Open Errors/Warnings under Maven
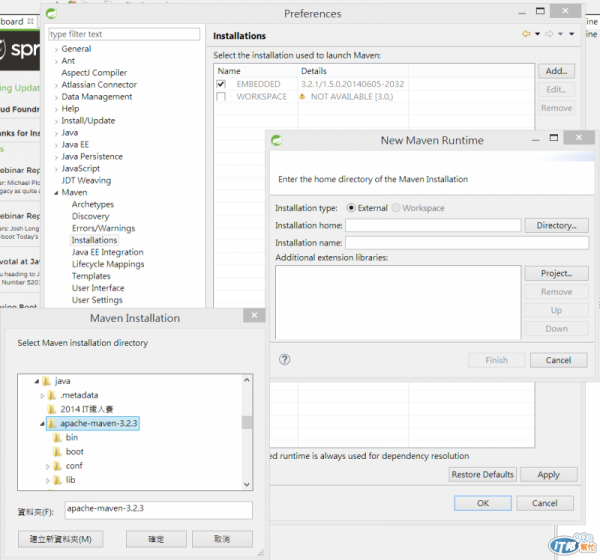This screenshot has height=560, width=600. (103, 228)
